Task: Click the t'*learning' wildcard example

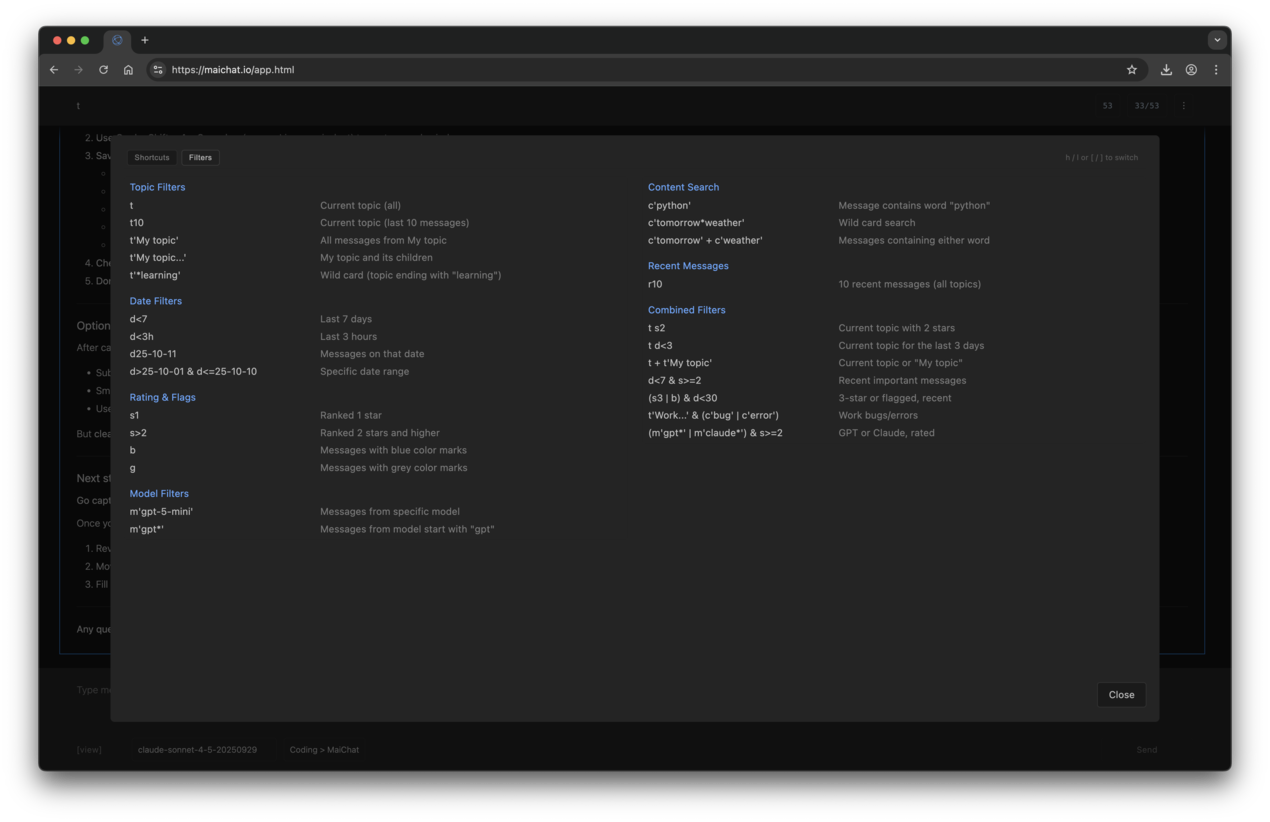Action: click(155, 275)
